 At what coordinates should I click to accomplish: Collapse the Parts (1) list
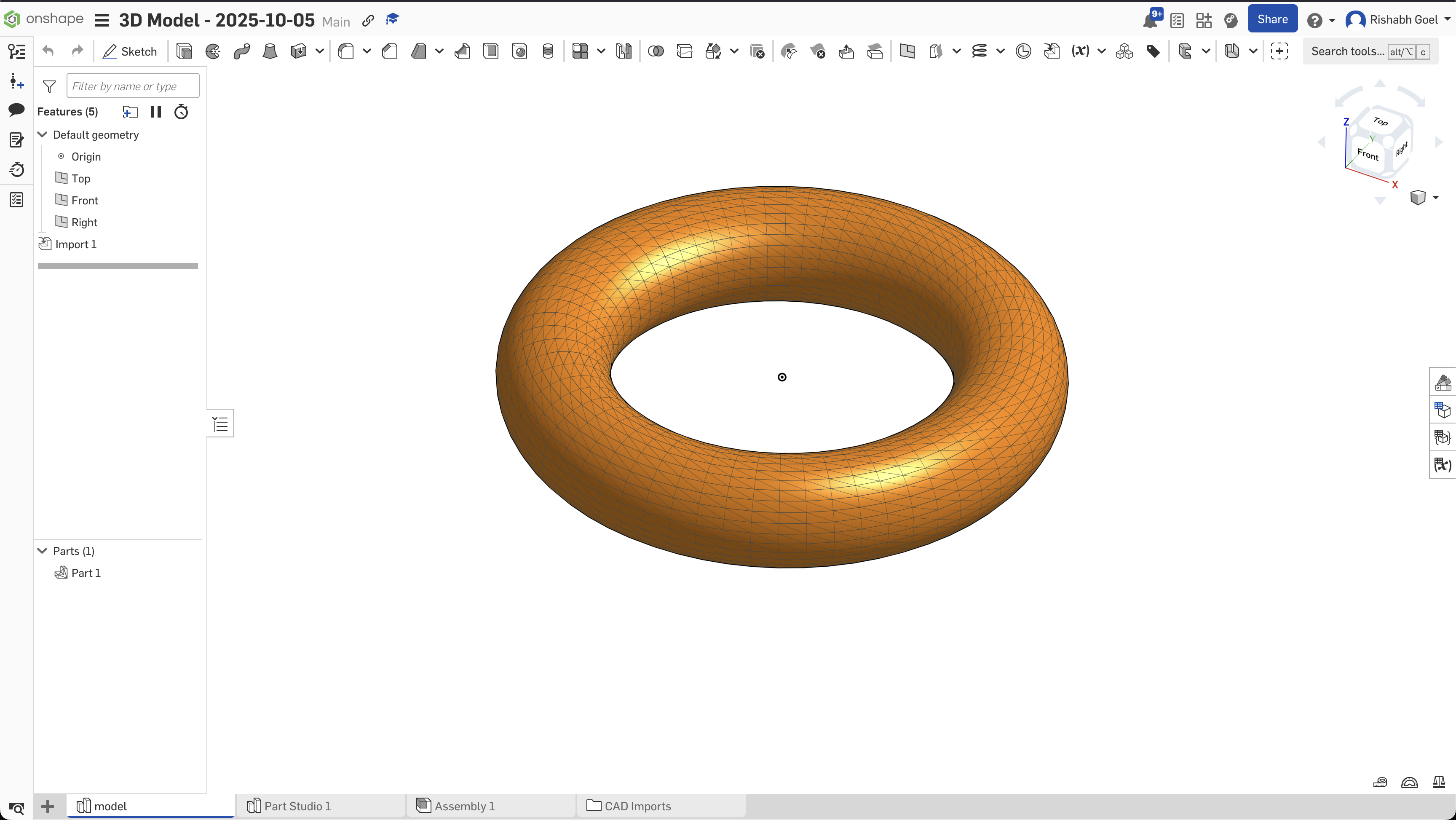(x=43, y=551)
